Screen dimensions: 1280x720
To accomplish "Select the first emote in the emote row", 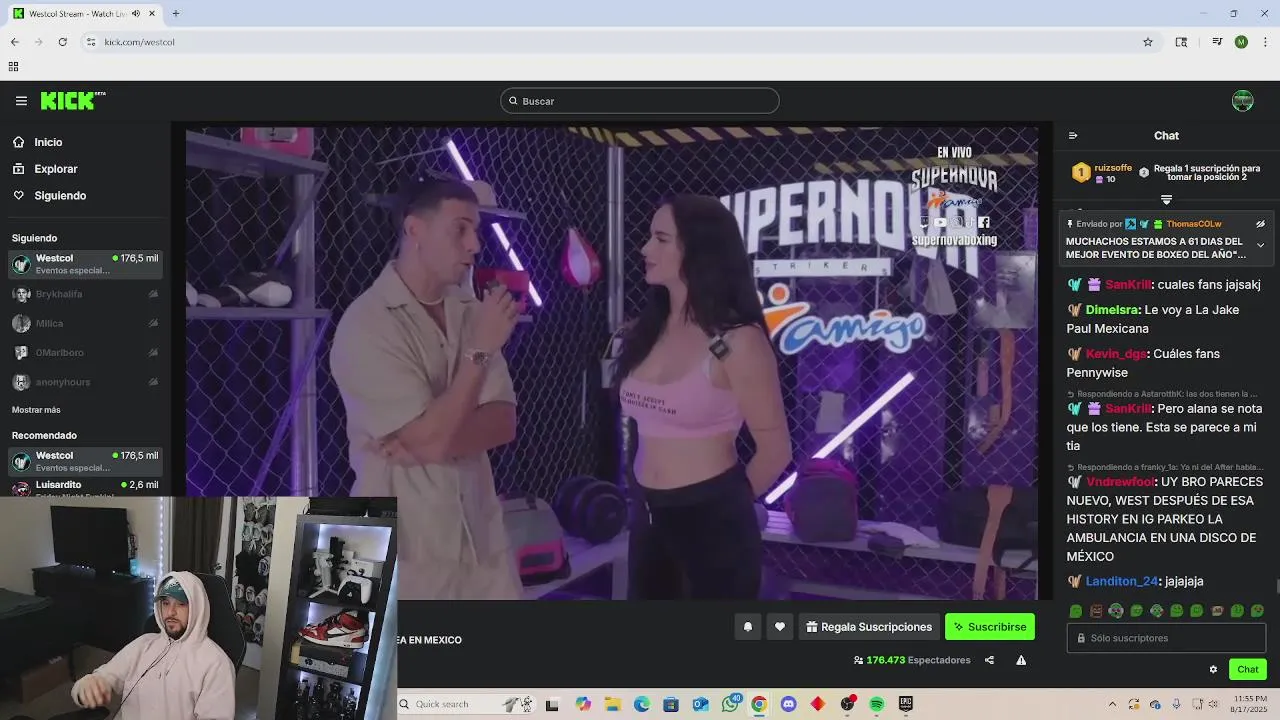I will pos(1076,611).
